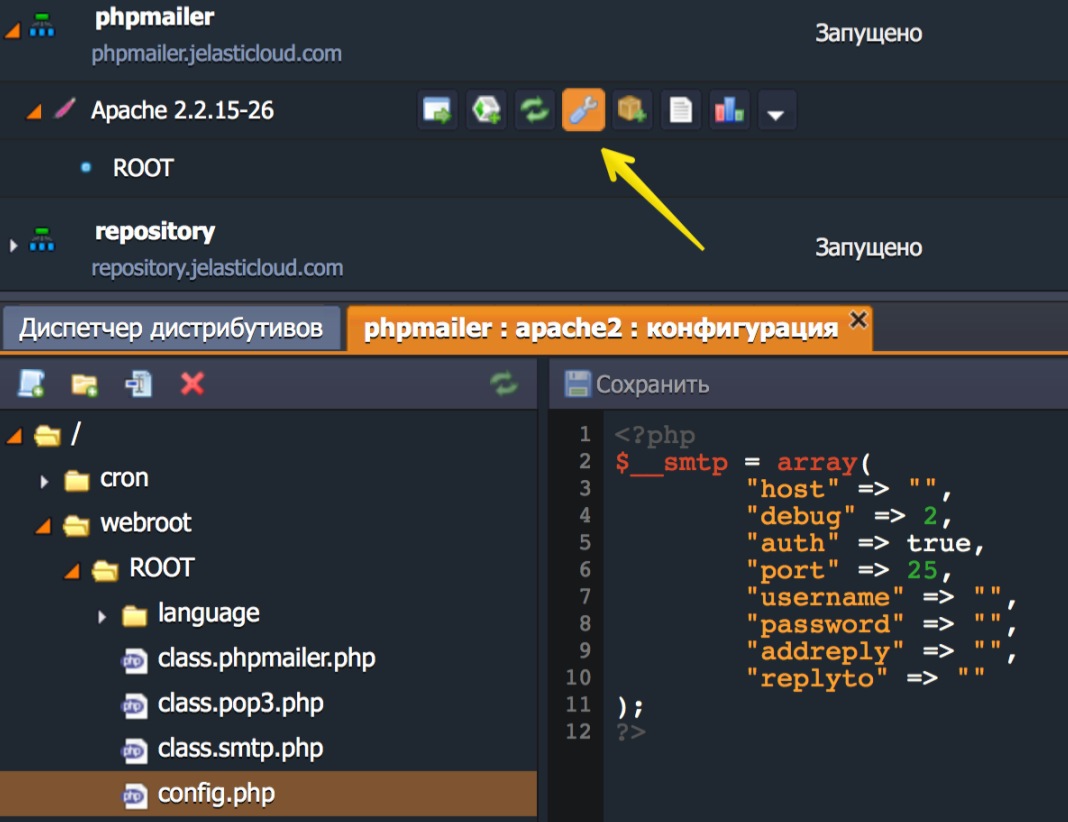Viewport: 1068px width, 822px height.
Task: Click the add-ons icon on Apache row
Action: click(x=486, y=110)
